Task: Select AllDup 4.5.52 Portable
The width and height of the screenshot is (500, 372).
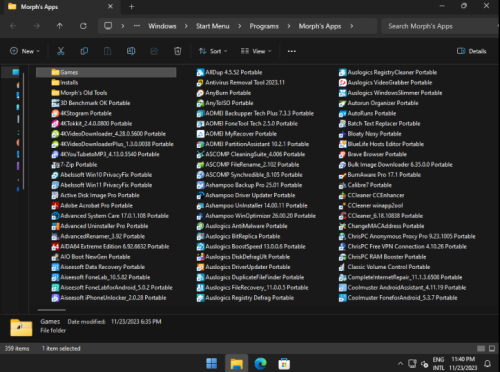Action: pyautogui.click(x=229, y=72)
